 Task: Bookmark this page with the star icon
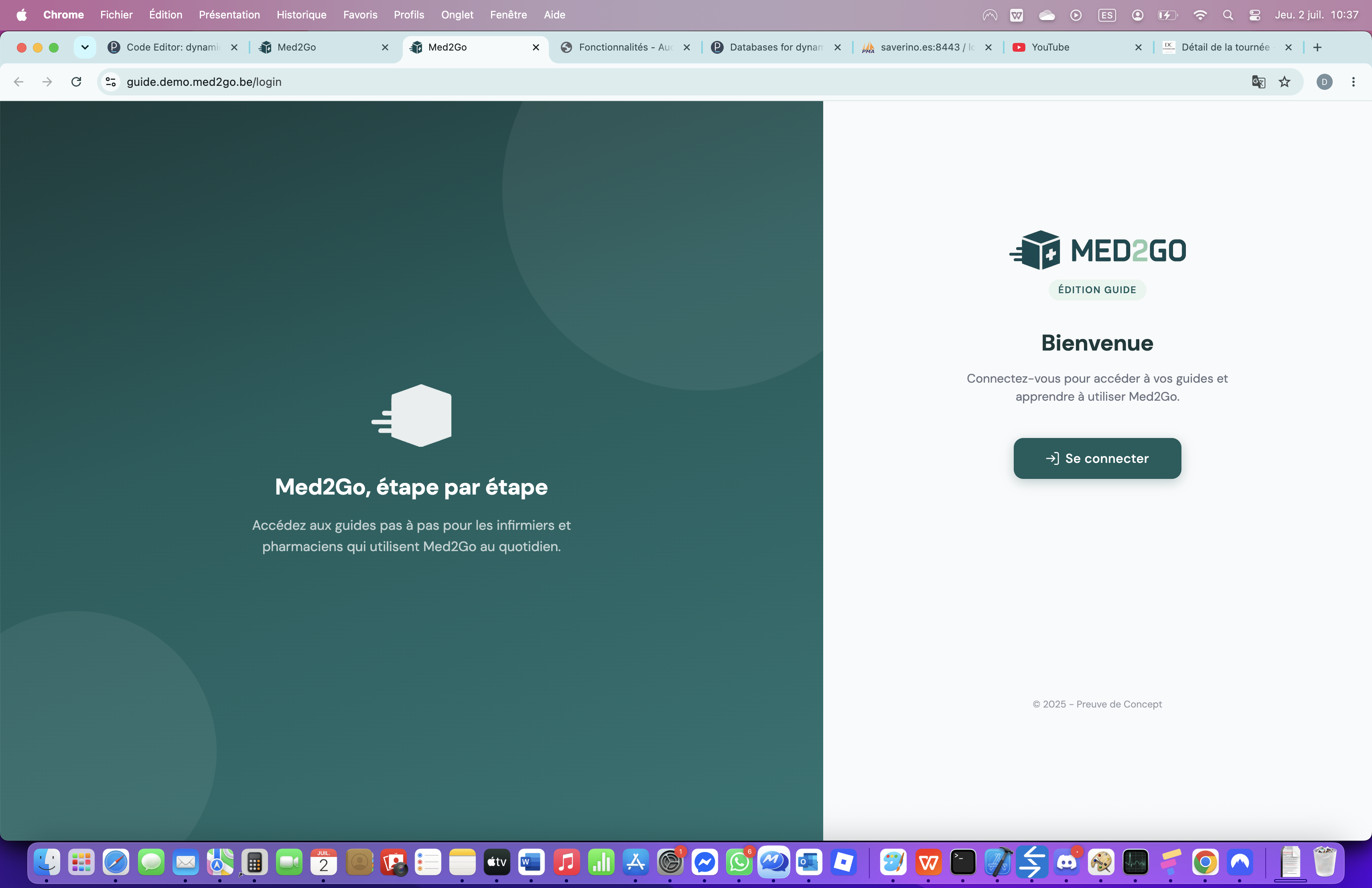[x=1285, y=82]
